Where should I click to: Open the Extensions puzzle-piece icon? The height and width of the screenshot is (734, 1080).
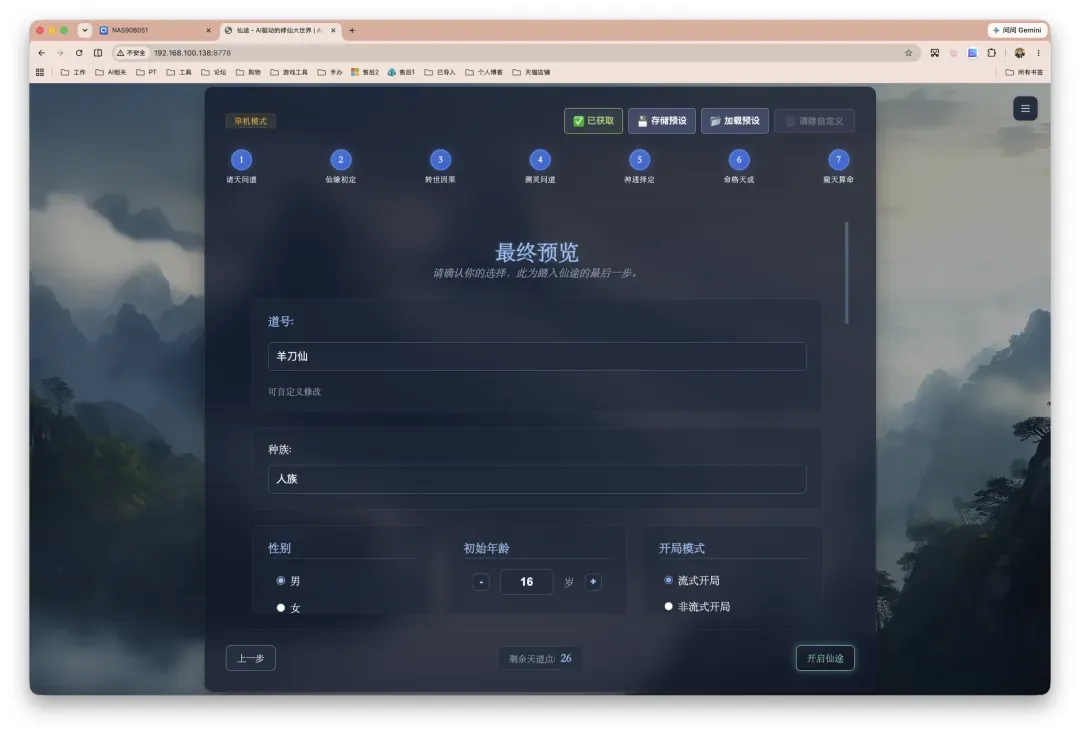click(991, 53)
